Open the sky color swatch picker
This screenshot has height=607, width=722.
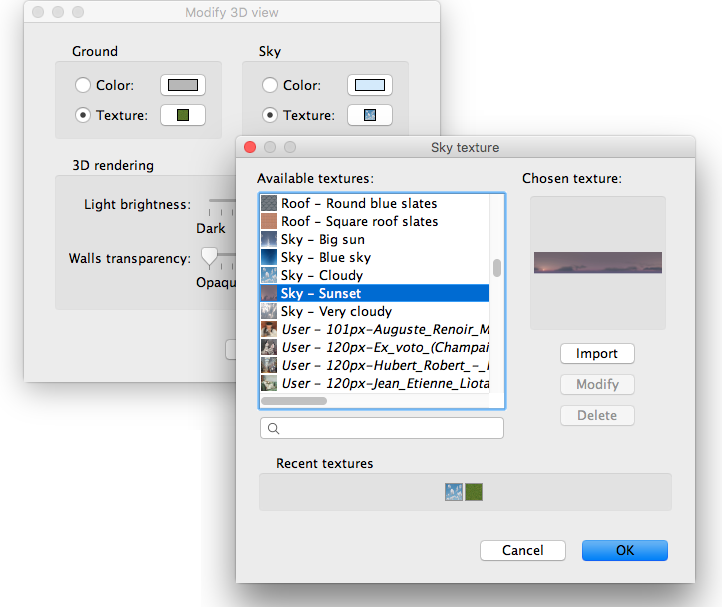369,86
